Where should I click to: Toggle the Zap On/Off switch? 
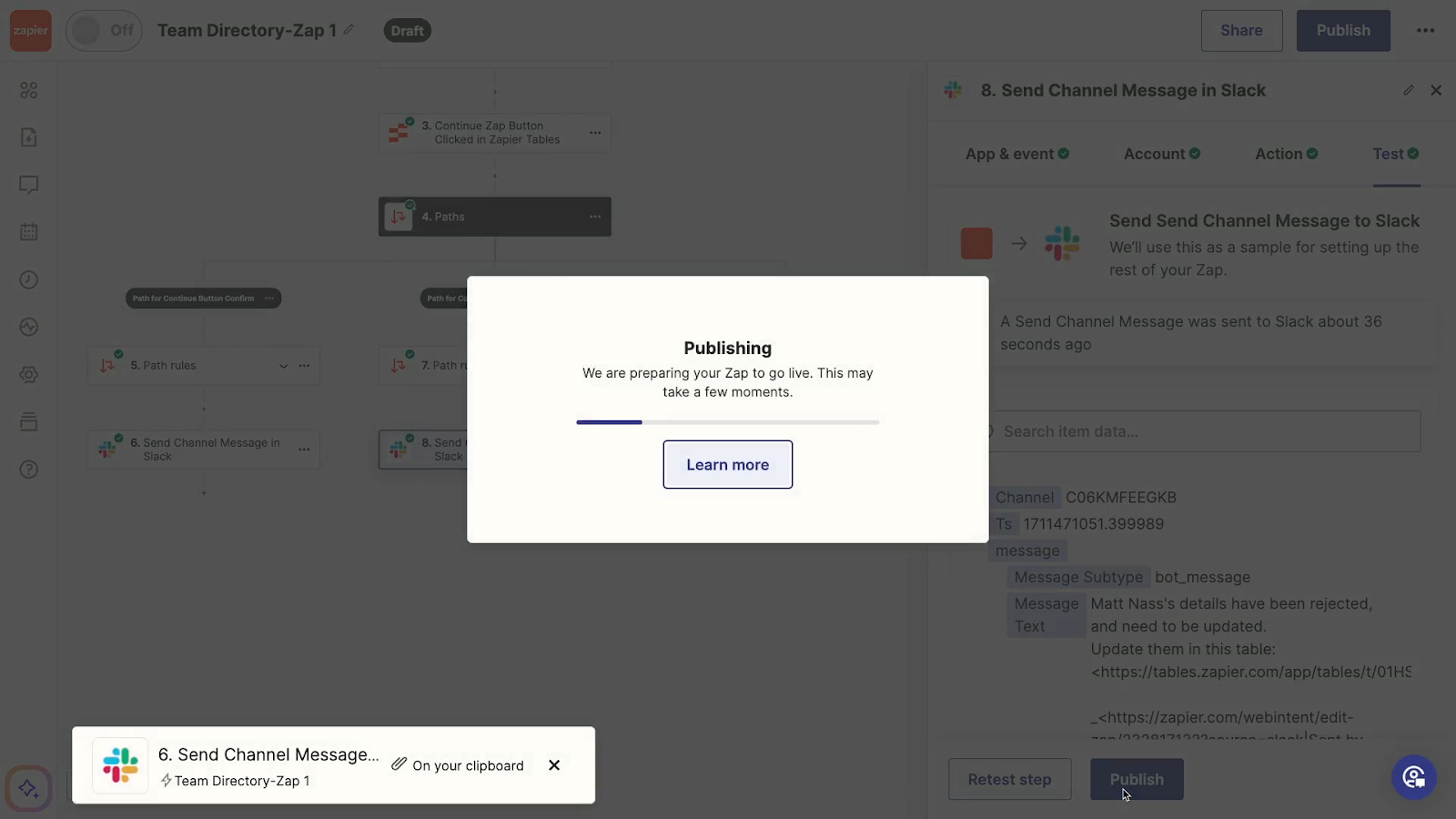pos(104,30)
